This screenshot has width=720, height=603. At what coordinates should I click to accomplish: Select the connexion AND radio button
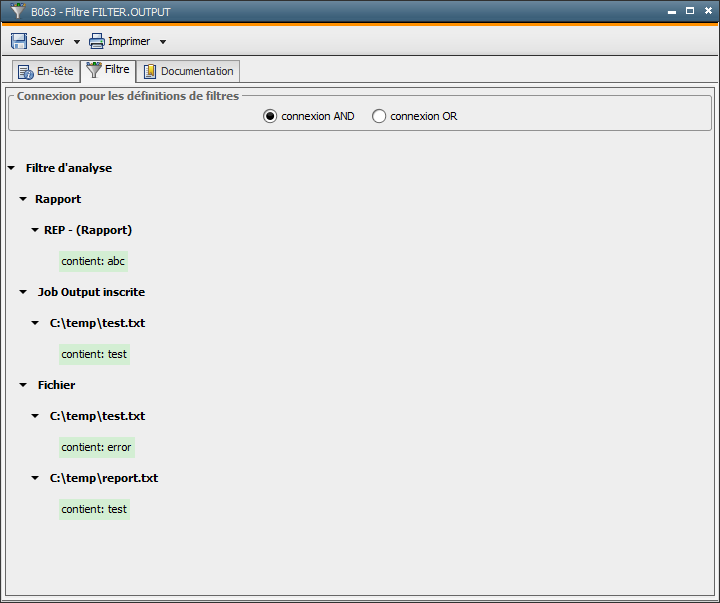[x=270, y=116]
